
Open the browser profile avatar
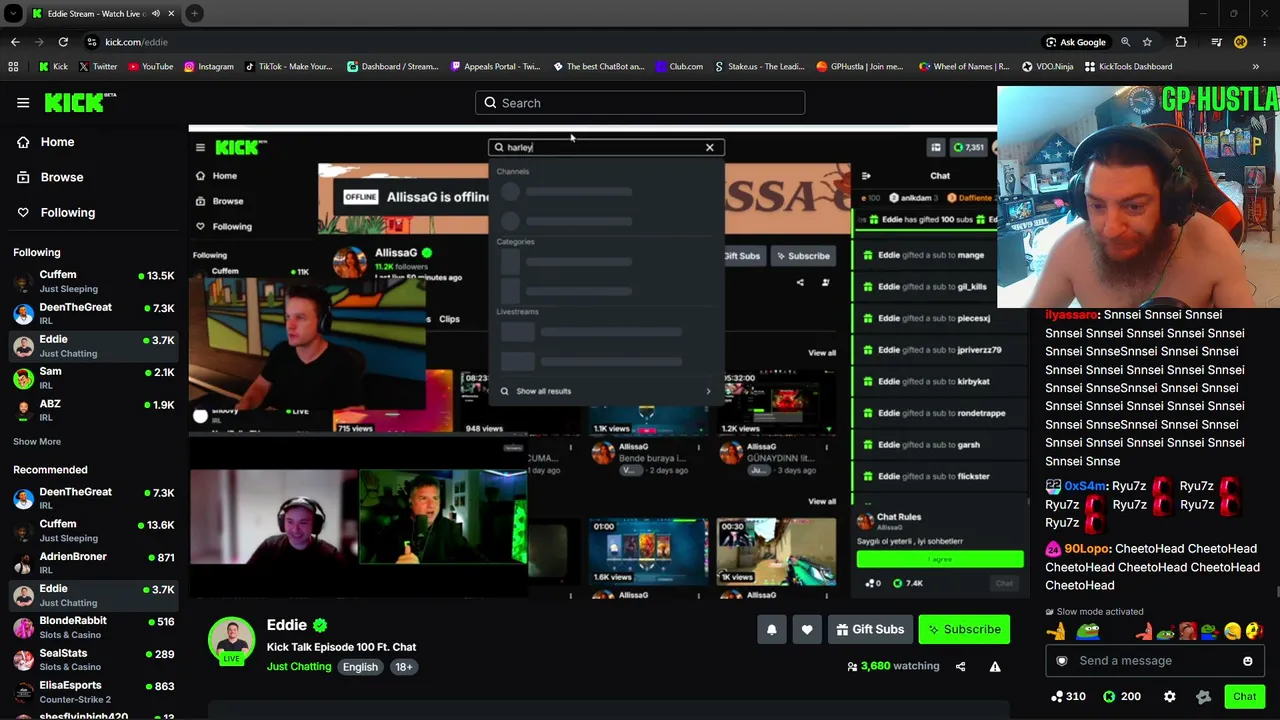coord(1241,42)
